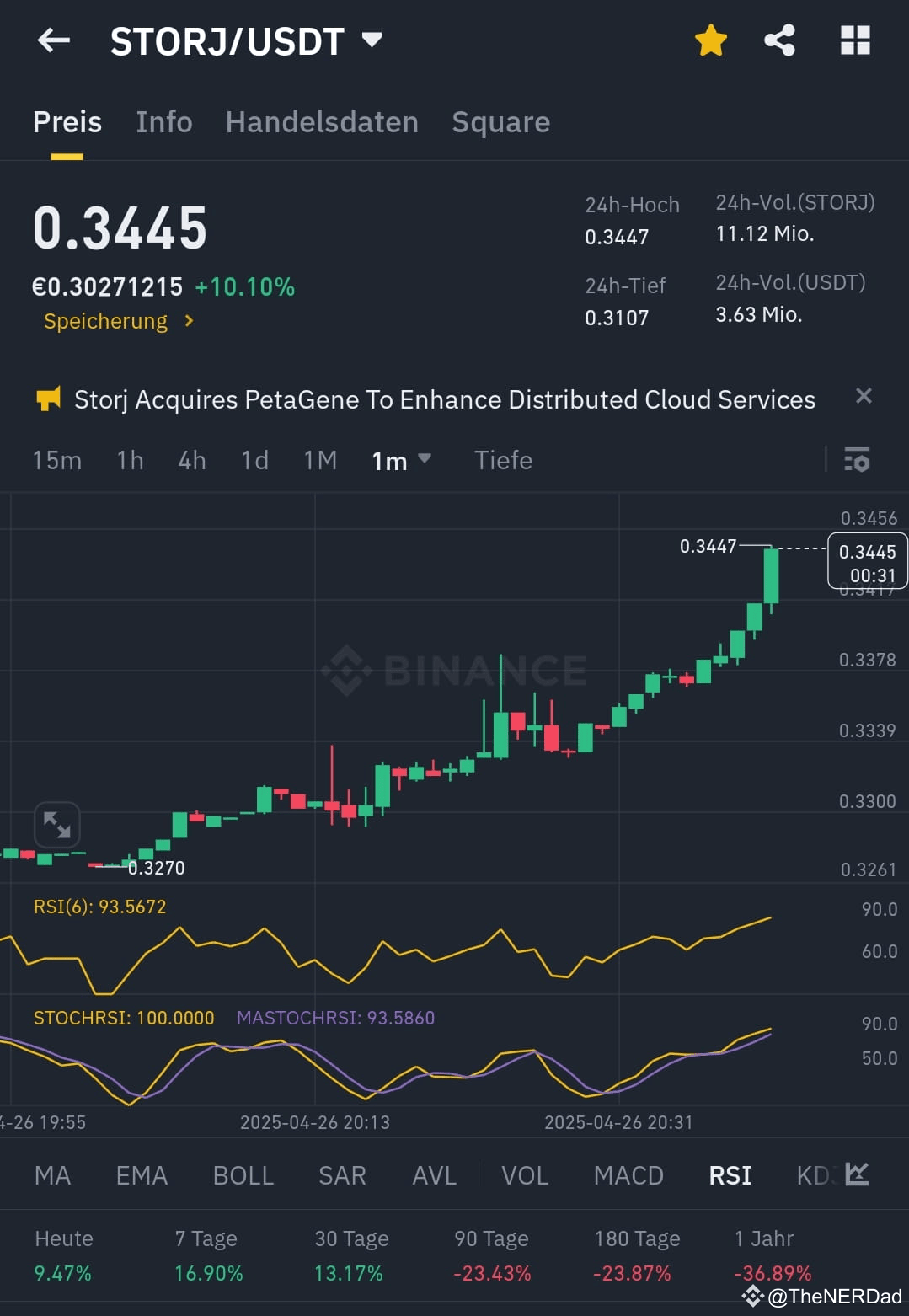Open the Storj Acquires PetaGene news headline

coord(445,399)
